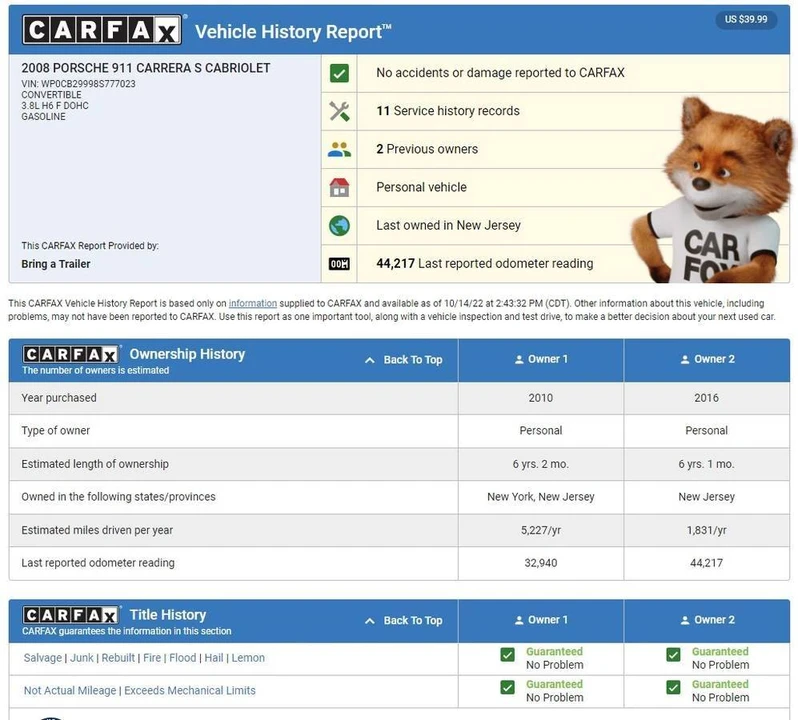Click '6 yrs. 1 mo.' ownership length cell
Image resolution: width=798 pixels, height=720 pixels.
(706, 464)
